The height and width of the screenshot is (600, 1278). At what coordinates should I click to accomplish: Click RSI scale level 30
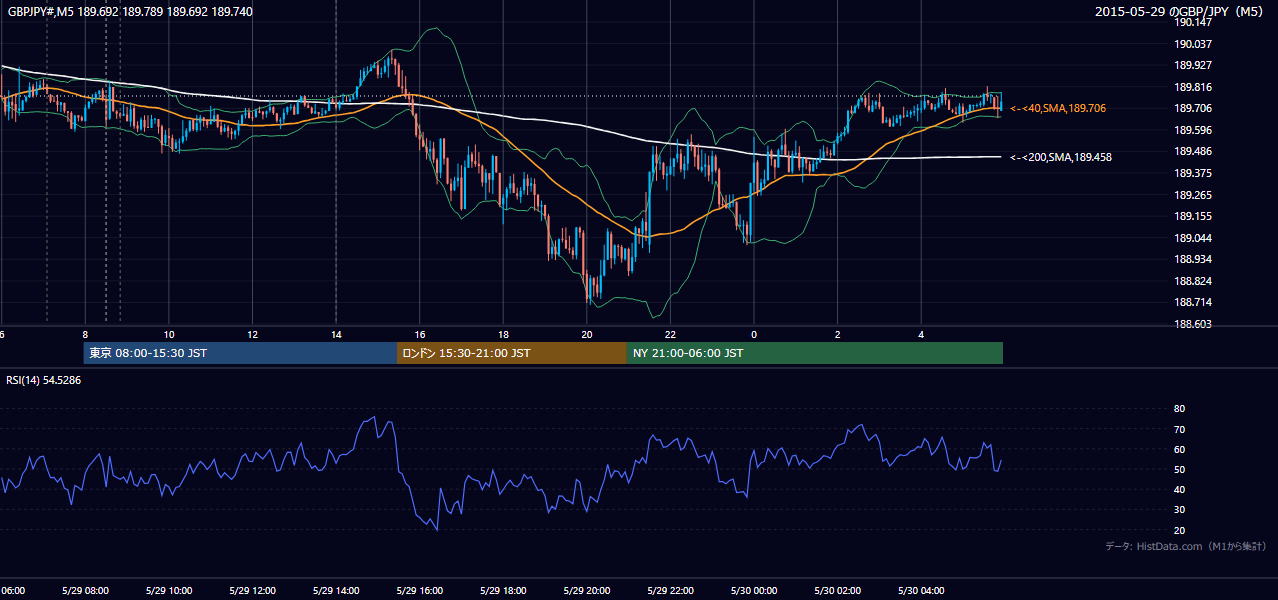click(x=1180, y=510)
